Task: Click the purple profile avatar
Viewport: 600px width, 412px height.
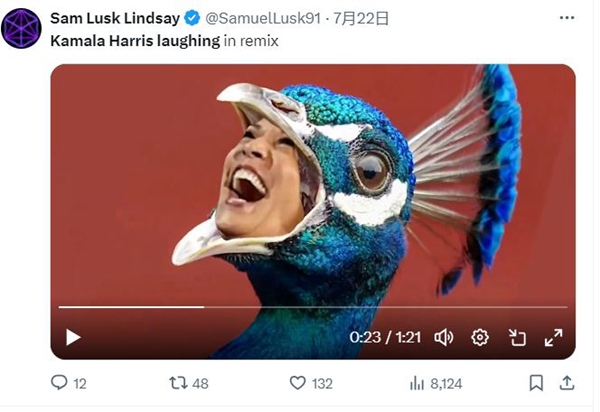Action: click(22, 27)
